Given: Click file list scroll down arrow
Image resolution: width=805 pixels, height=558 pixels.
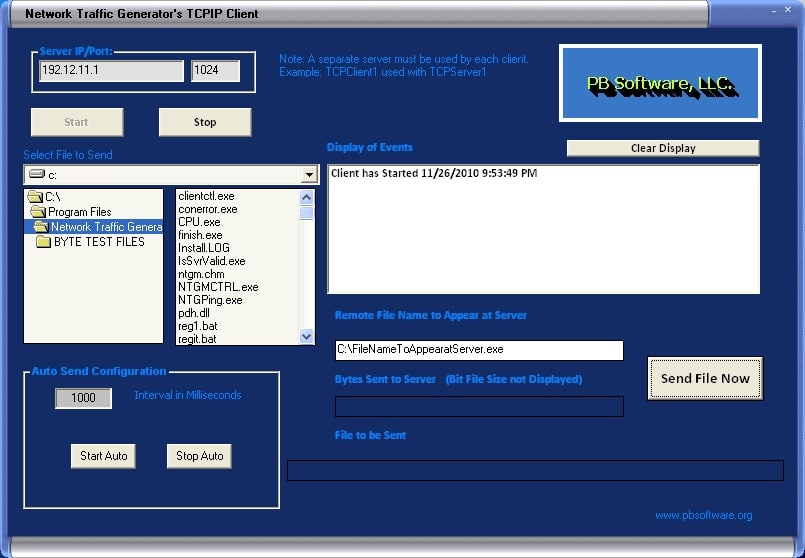Looking at the screenshot, I should 306,337.
